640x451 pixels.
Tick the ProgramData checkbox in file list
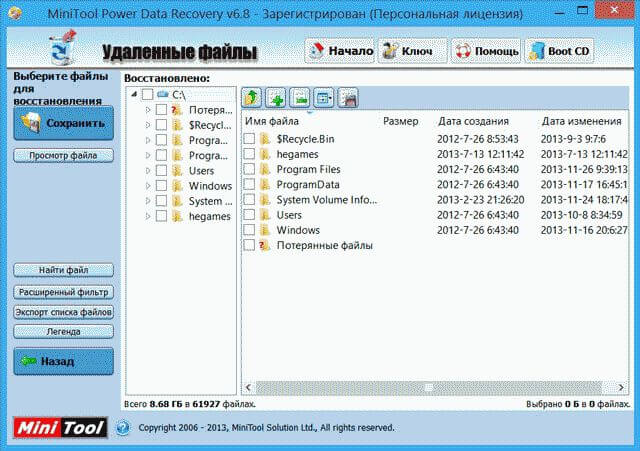249,184
